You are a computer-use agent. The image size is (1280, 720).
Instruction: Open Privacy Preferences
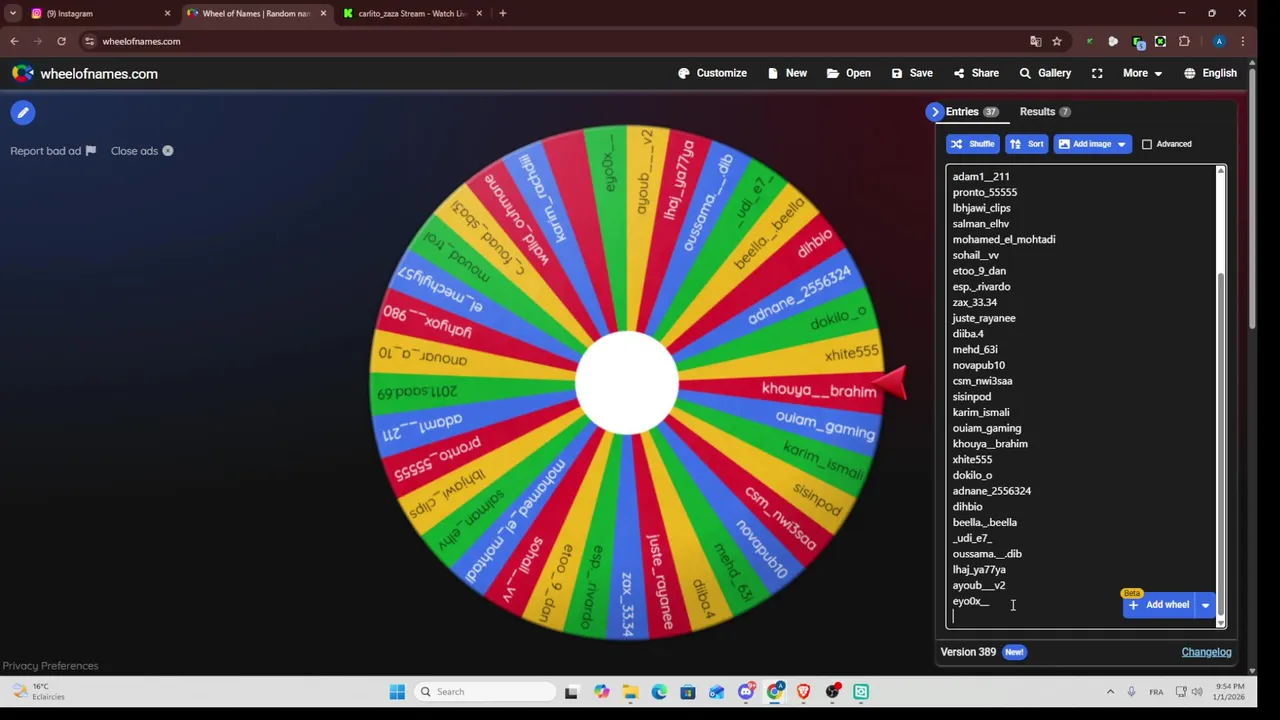point(50,666)
